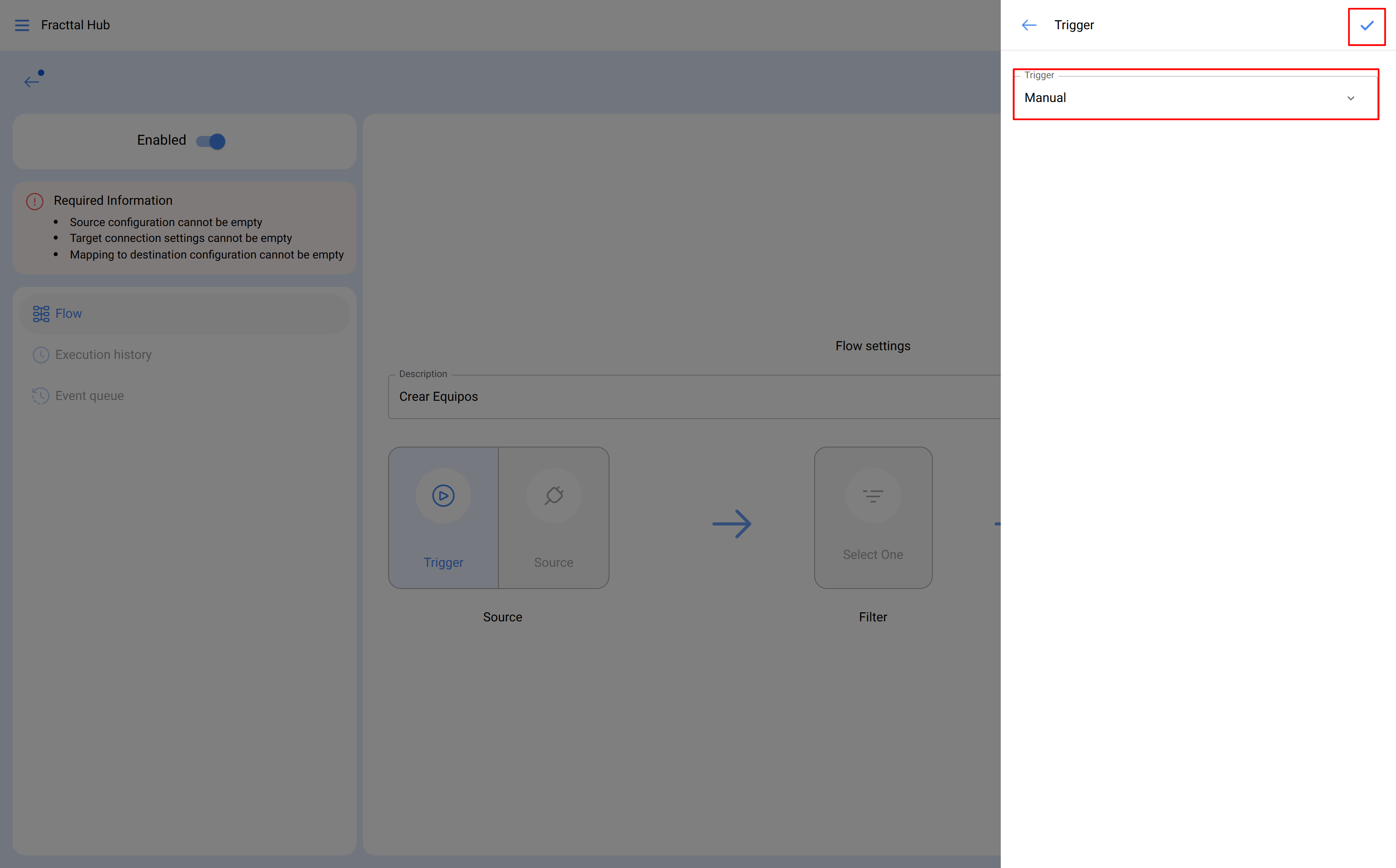
Task: Click the blue dot on the flow back arrow
Action: point(40,72)
